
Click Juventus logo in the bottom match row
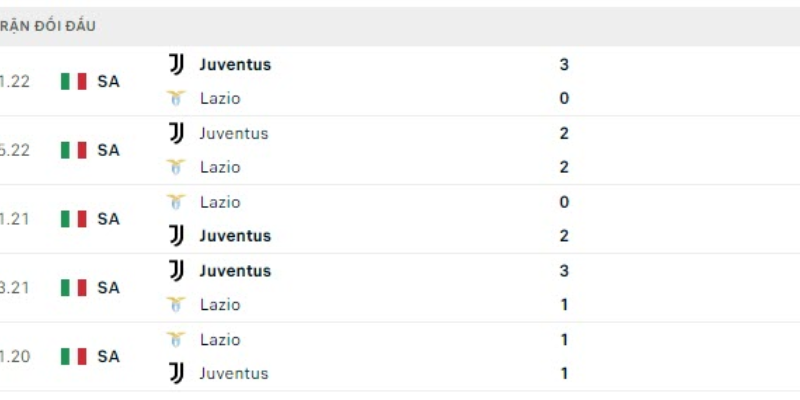pos(176,373)
